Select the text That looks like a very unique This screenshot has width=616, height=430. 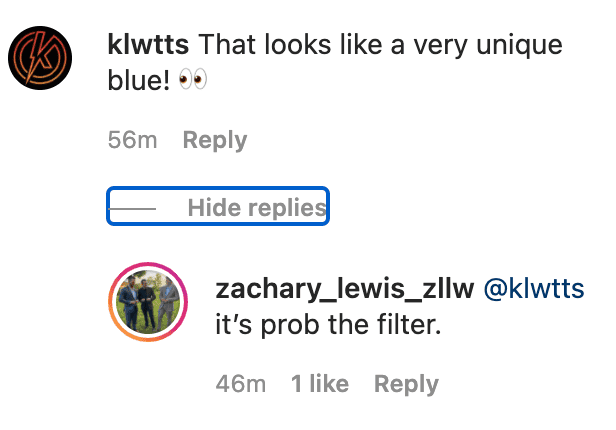380,45
